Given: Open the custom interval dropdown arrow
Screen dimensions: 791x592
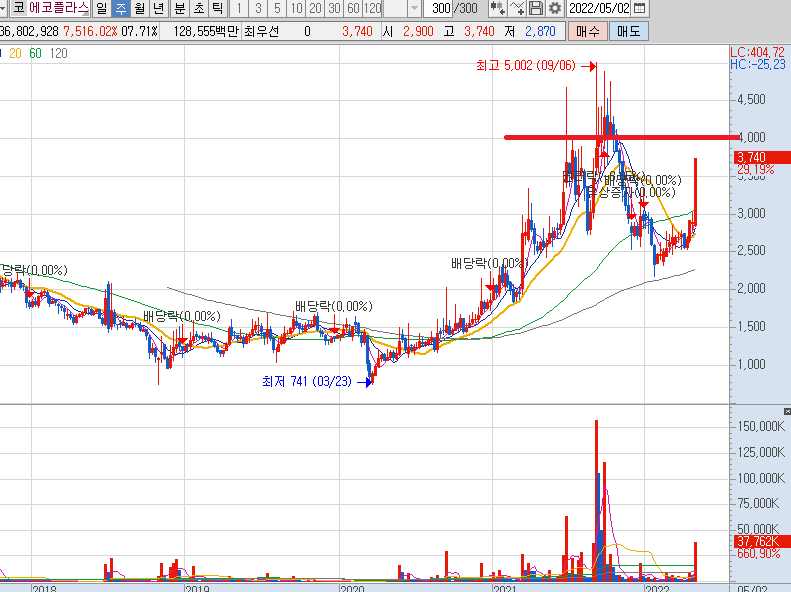Looking at the screenshot, I should (414, 8).
